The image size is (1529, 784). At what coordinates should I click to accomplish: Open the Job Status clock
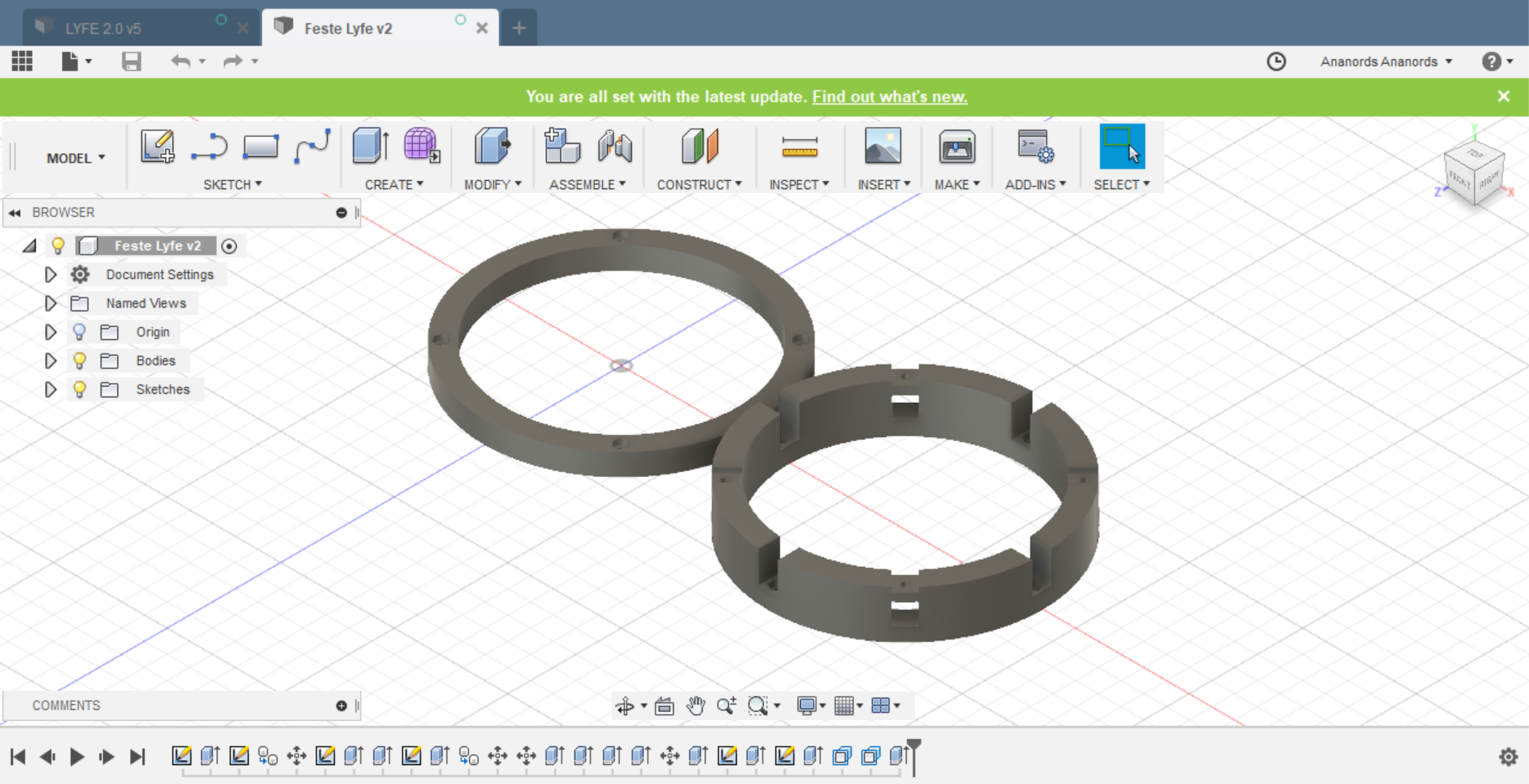[x=1276, y=61]
